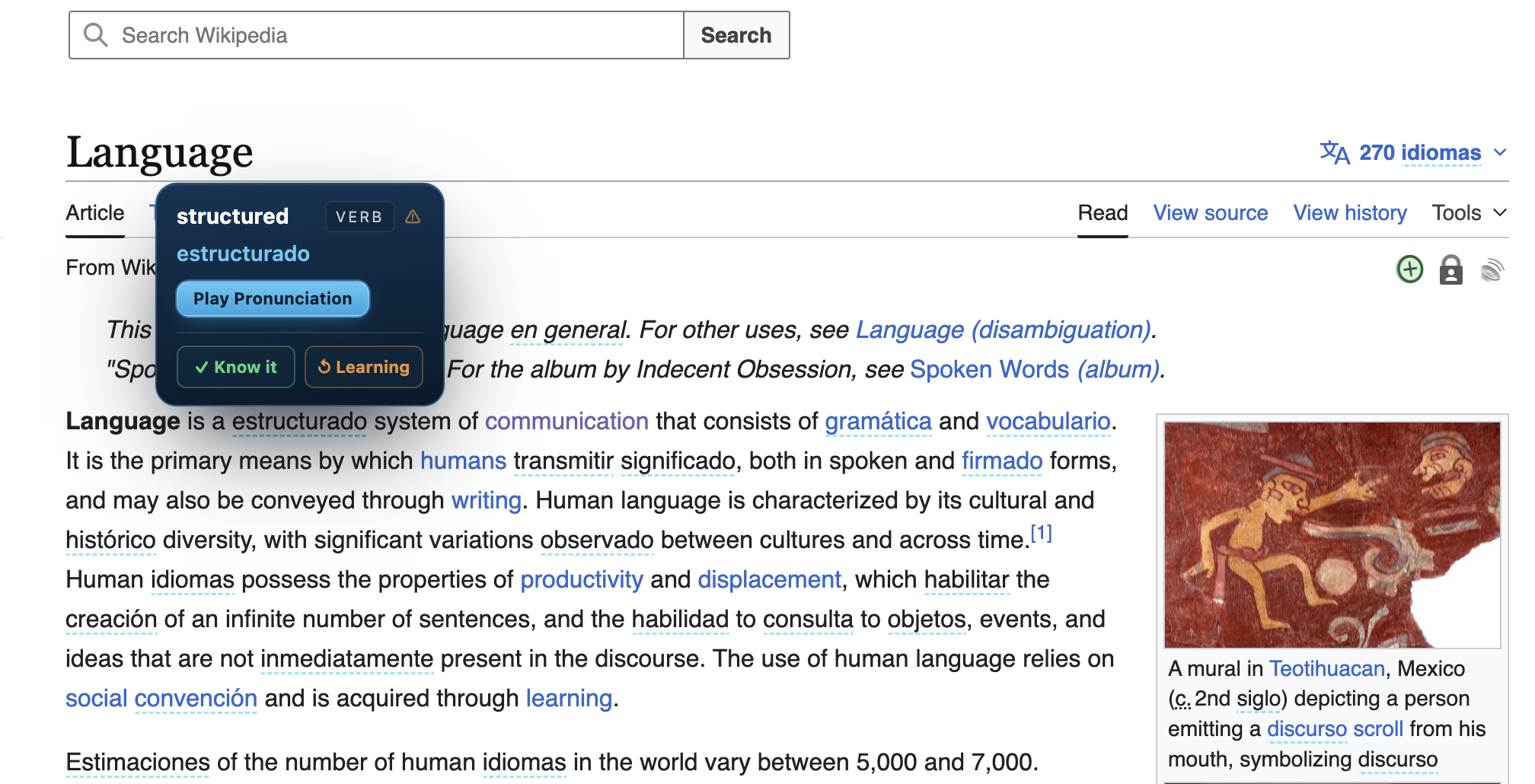Select the Read tab

click(1103, 213)
